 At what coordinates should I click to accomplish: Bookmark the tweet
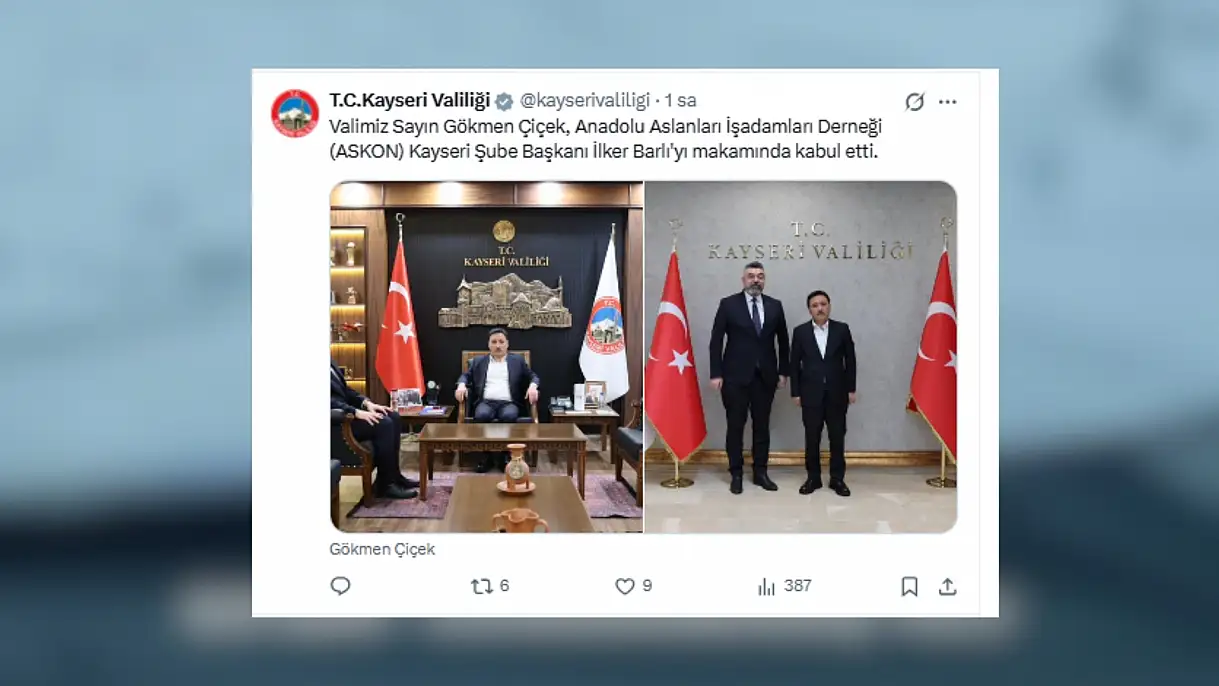(909, 586)
